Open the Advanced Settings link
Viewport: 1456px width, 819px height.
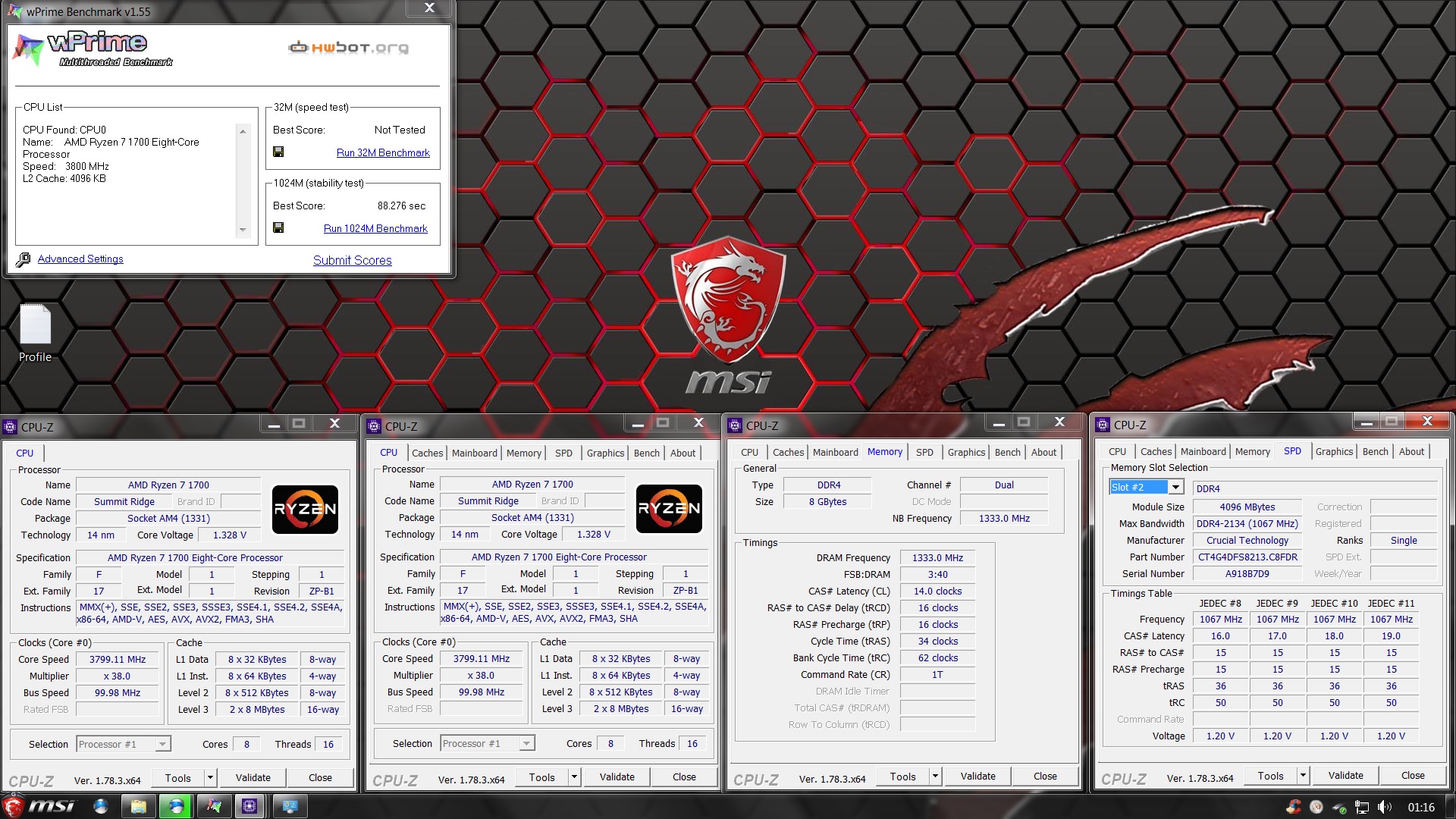(80, 259)
